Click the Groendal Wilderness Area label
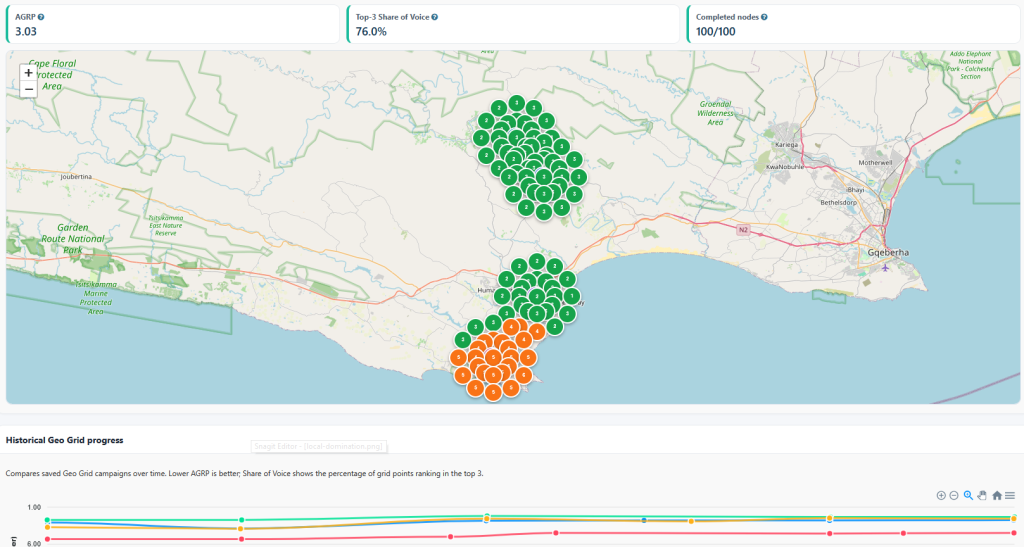 pos(715,113)
